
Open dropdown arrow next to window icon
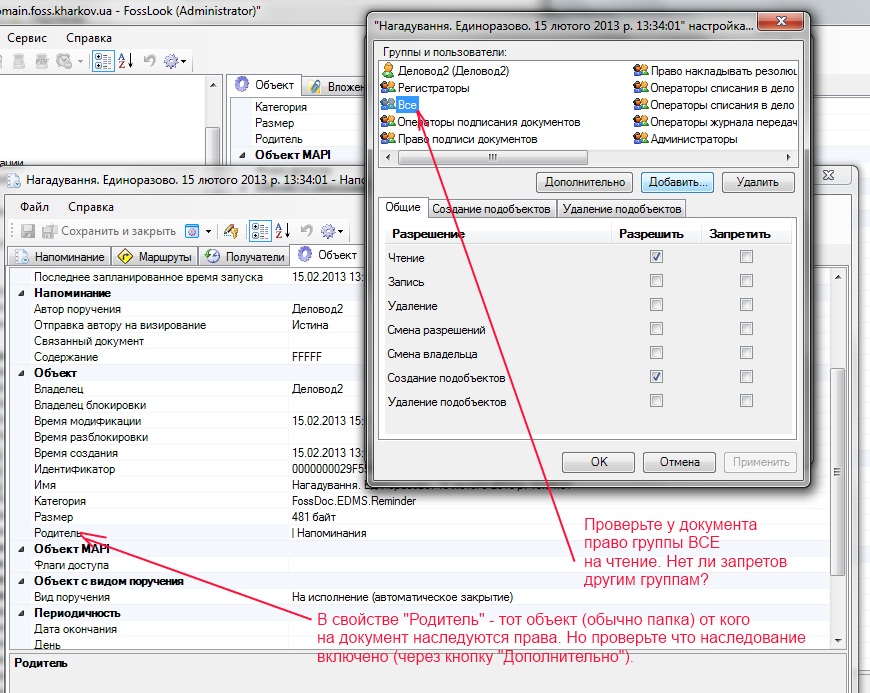coord(209,231)
